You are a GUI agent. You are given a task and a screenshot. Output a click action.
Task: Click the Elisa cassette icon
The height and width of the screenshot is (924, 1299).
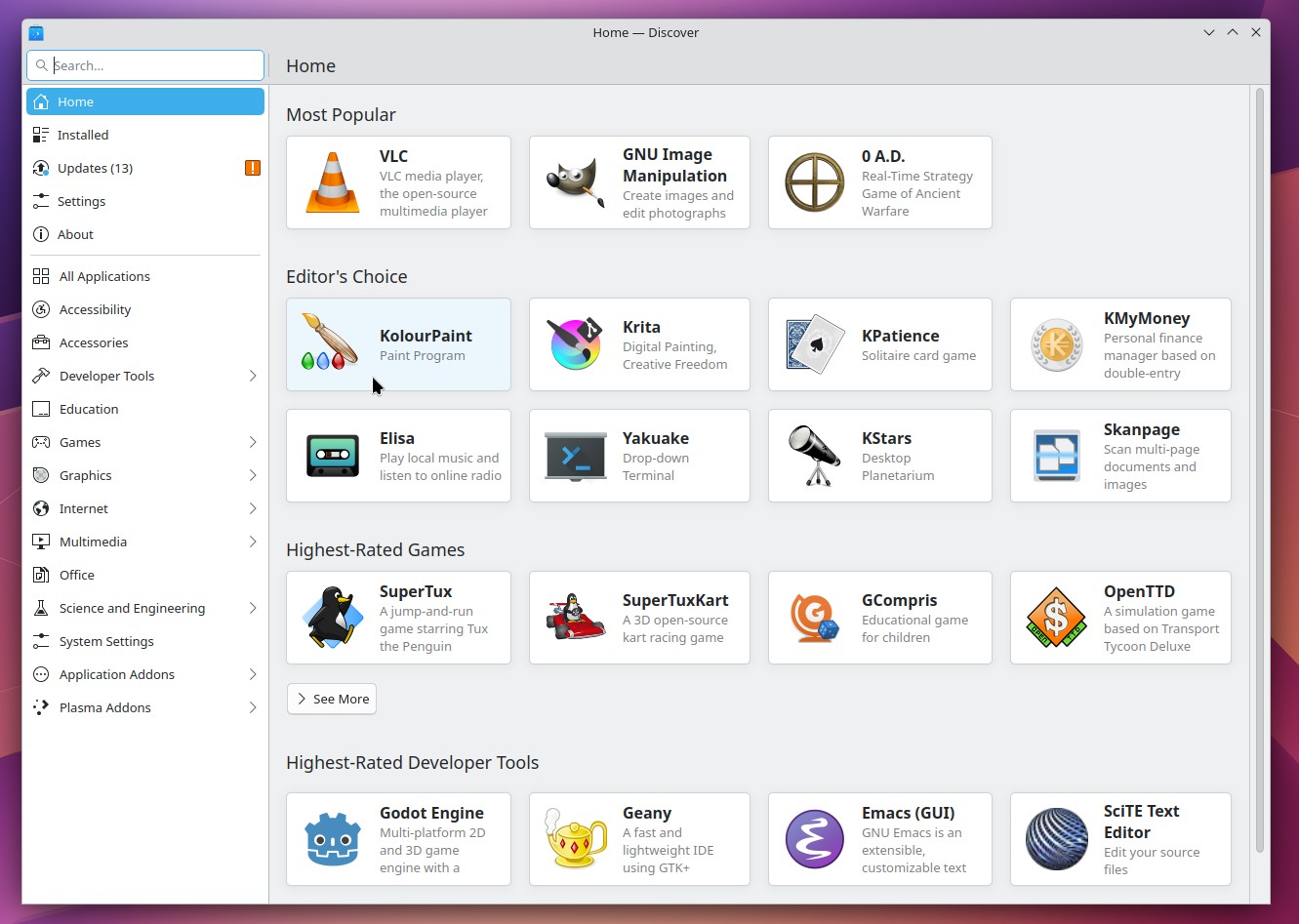tap(333, 456)
